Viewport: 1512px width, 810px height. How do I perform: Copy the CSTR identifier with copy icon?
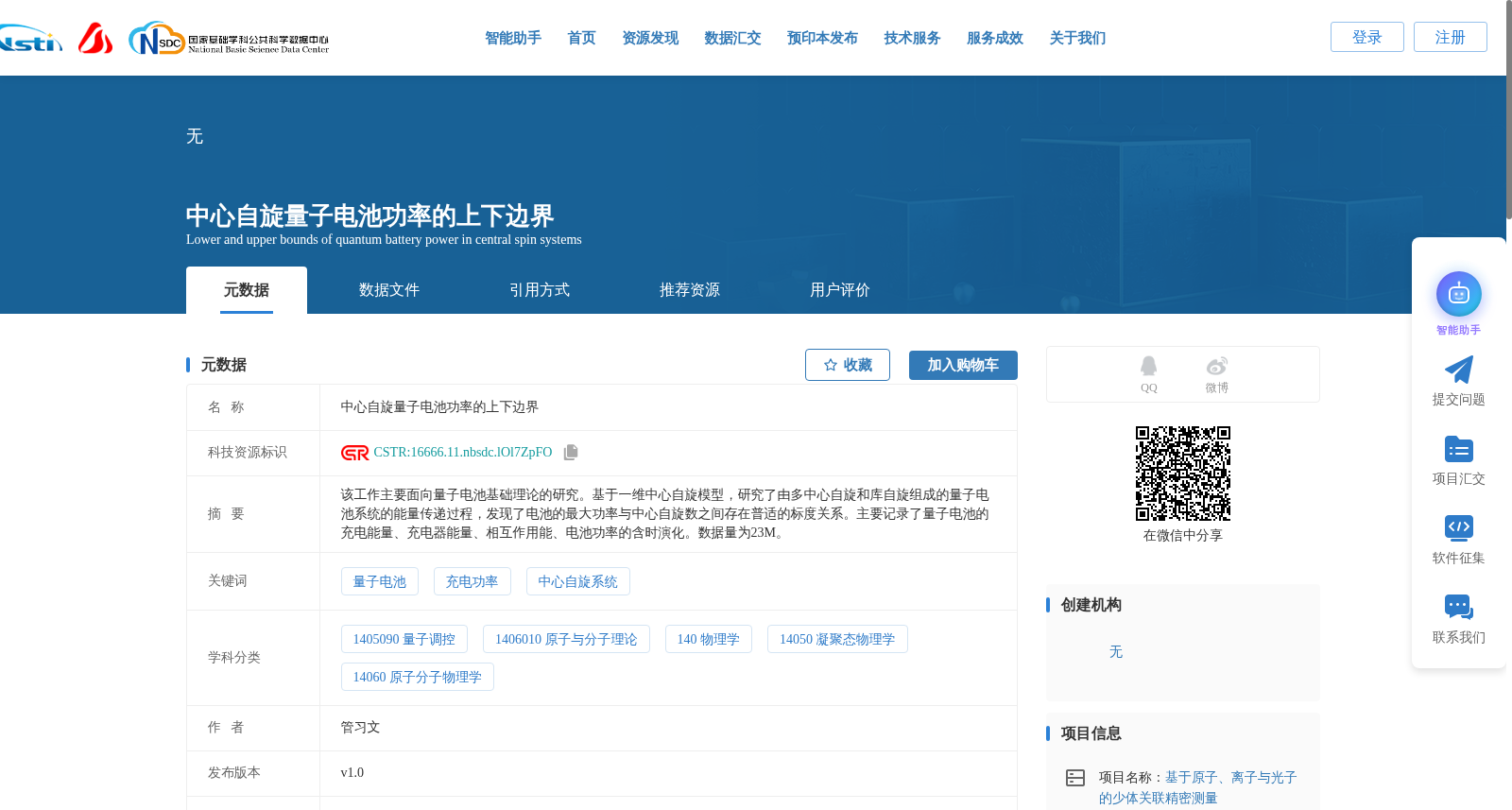point(571,453)
